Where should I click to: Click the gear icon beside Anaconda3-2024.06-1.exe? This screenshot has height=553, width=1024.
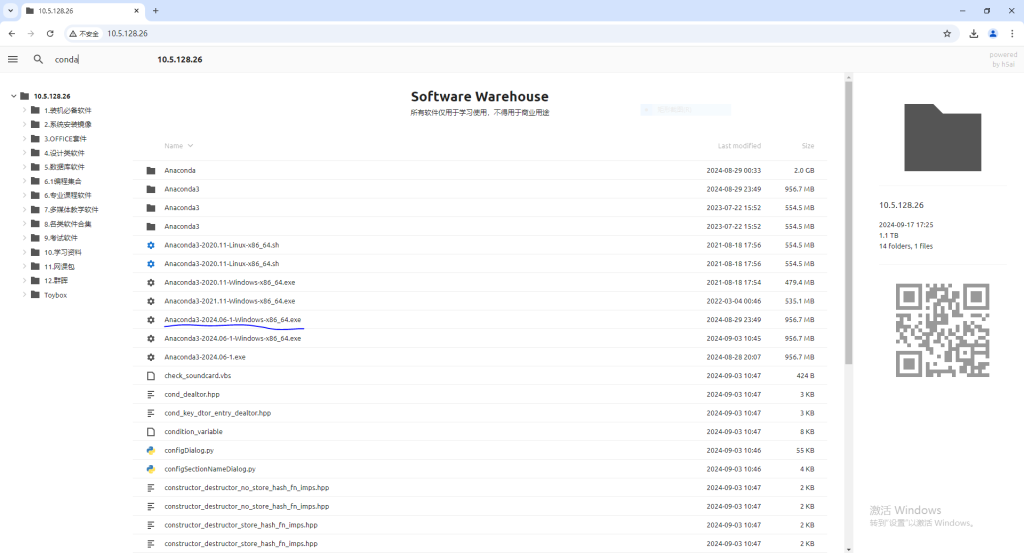(x=151, y=357)
